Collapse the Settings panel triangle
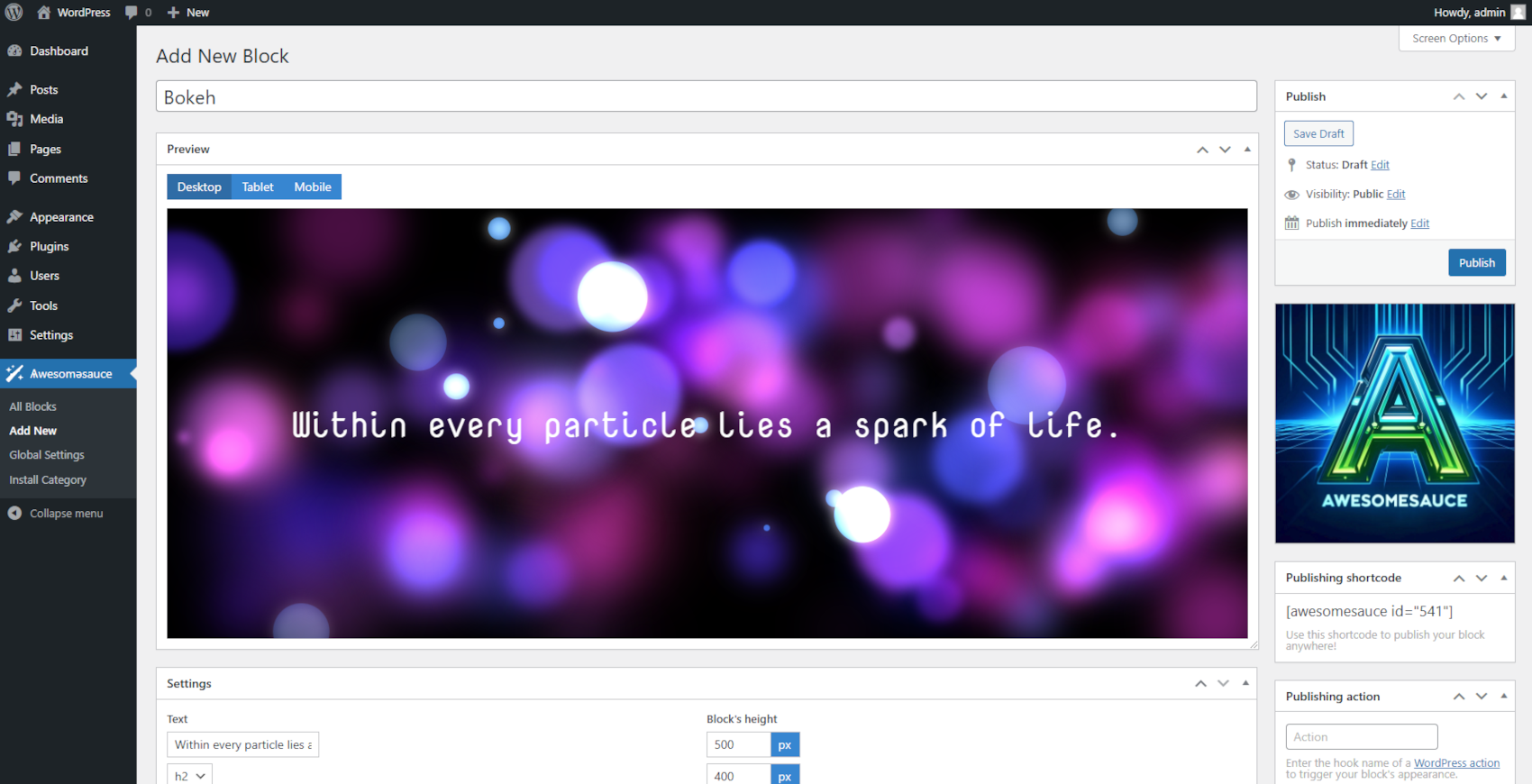 (x=1245, y=684)
